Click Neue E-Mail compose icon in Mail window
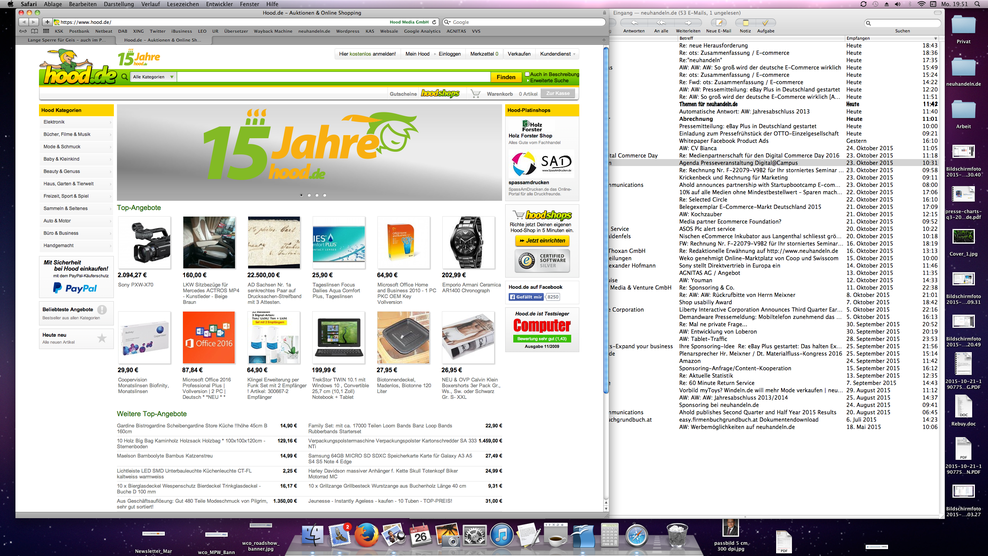The image size is (988, 556). (718, 23)
